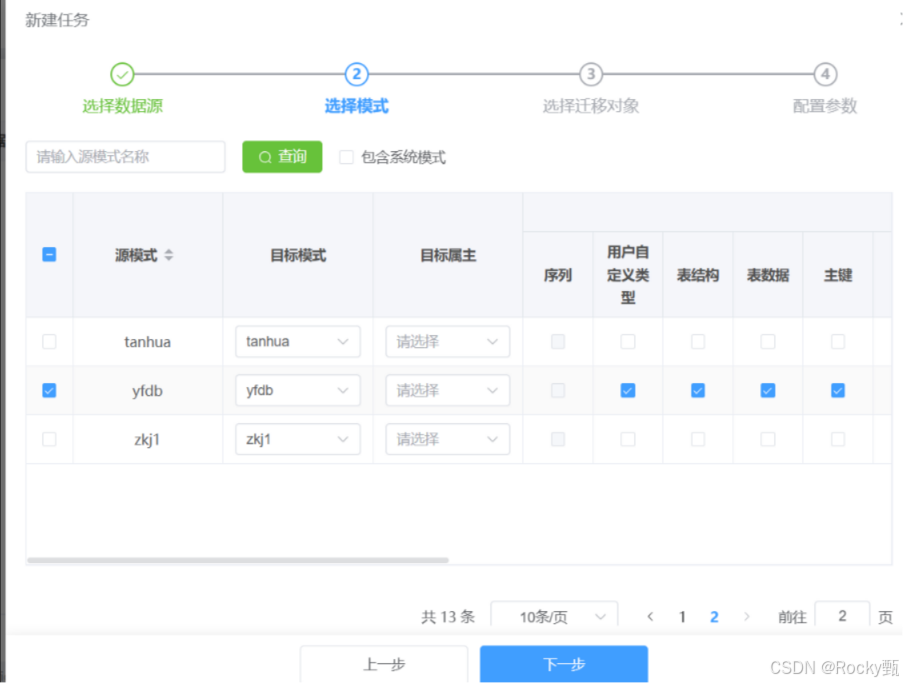
Task: Click the 序列 column header
Action: [x=558, y=275]
